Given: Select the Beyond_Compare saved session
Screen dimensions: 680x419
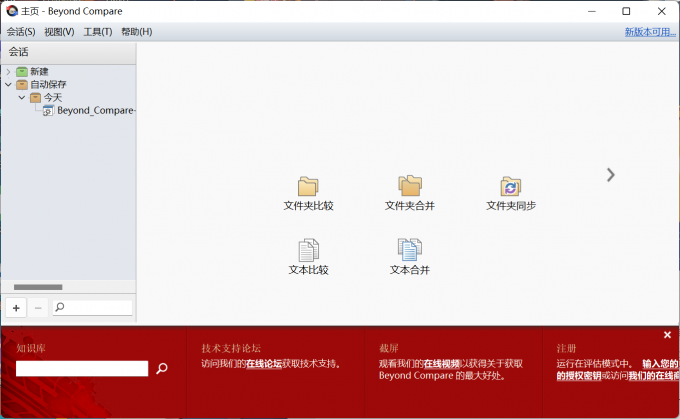Looking at the screenshot, I should (x=89, y=111).
